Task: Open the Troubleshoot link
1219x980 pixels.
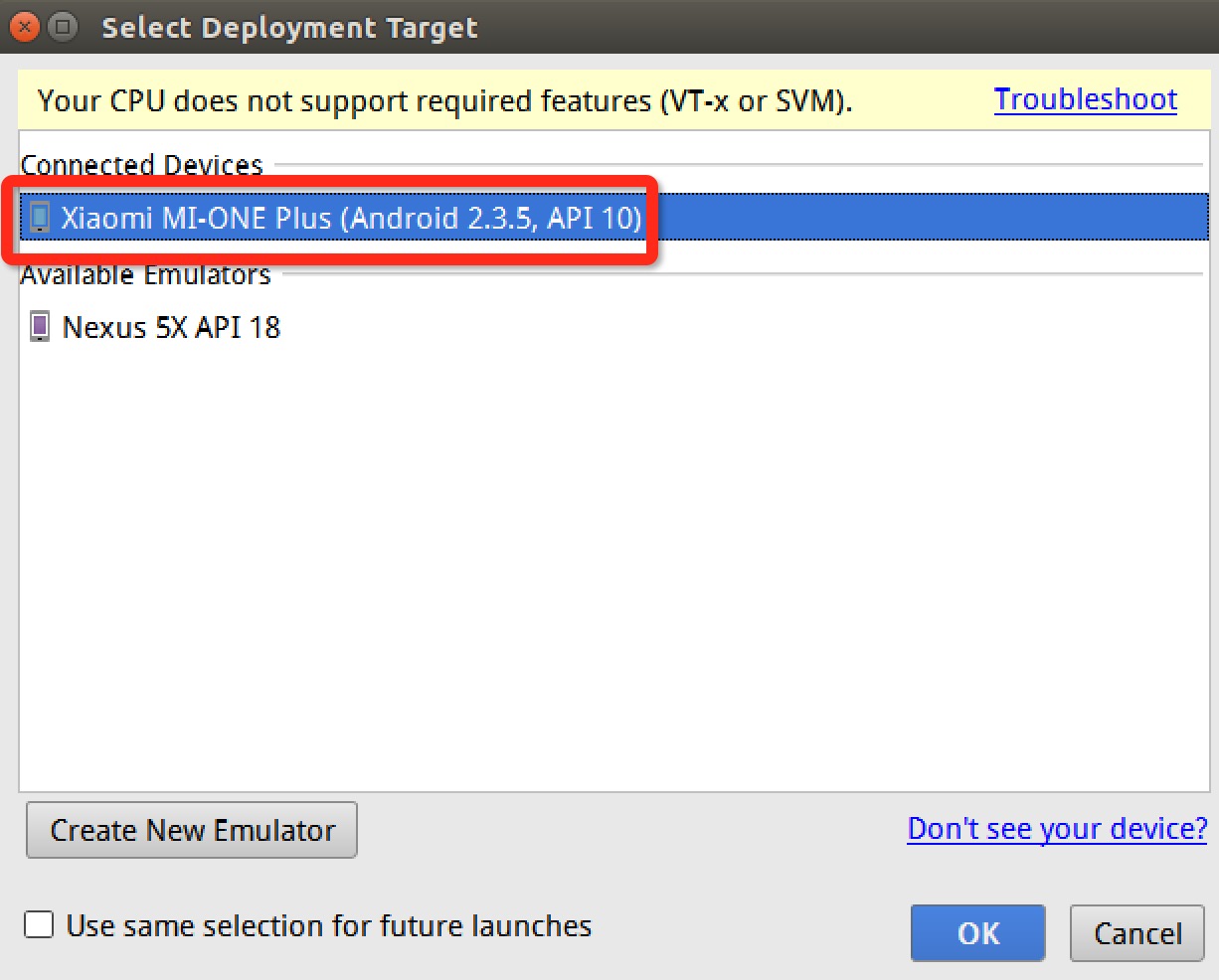Action: point(1085,100)
